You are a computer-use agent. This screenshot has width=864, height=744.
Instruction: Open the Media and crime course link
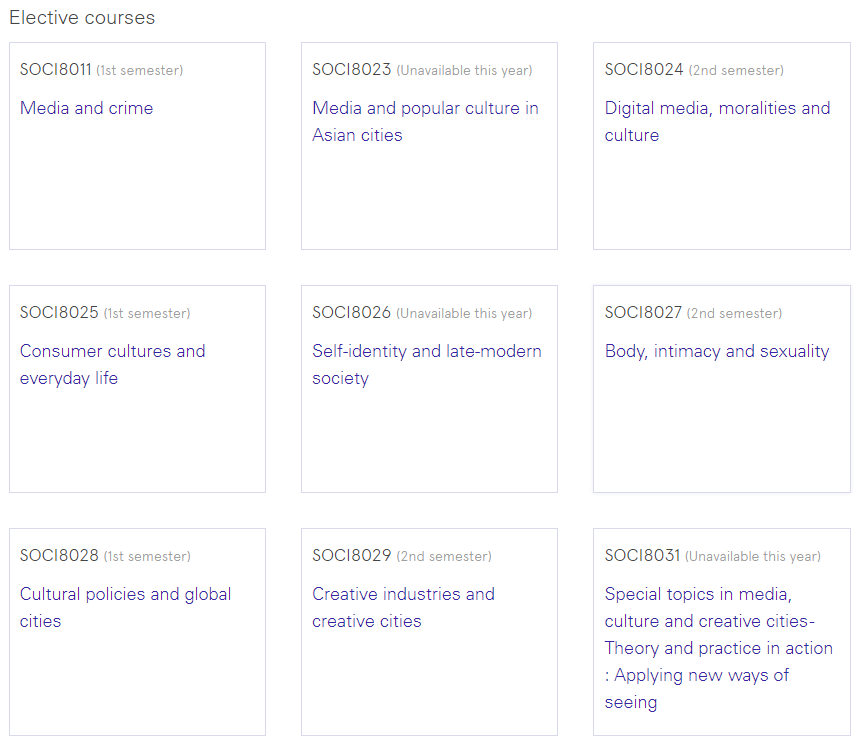point(87,108)
